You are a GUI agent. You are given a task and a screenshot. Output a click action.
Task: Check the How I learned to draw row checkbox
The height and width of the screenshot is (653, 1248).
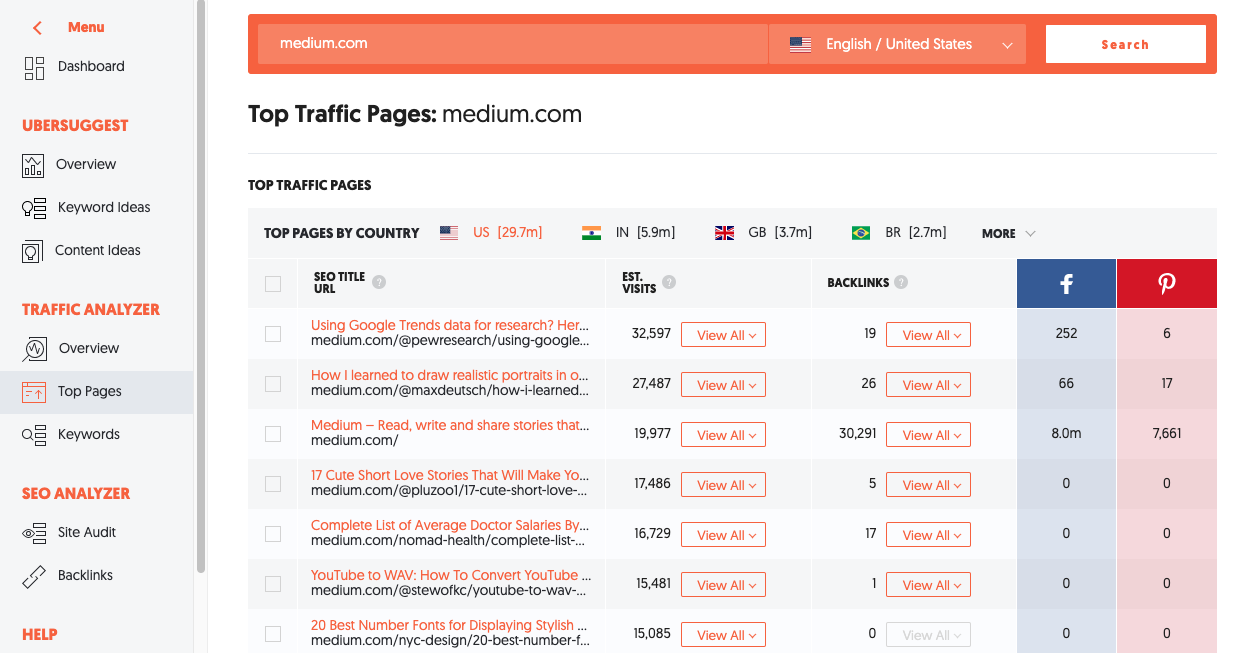coord(273,384)
